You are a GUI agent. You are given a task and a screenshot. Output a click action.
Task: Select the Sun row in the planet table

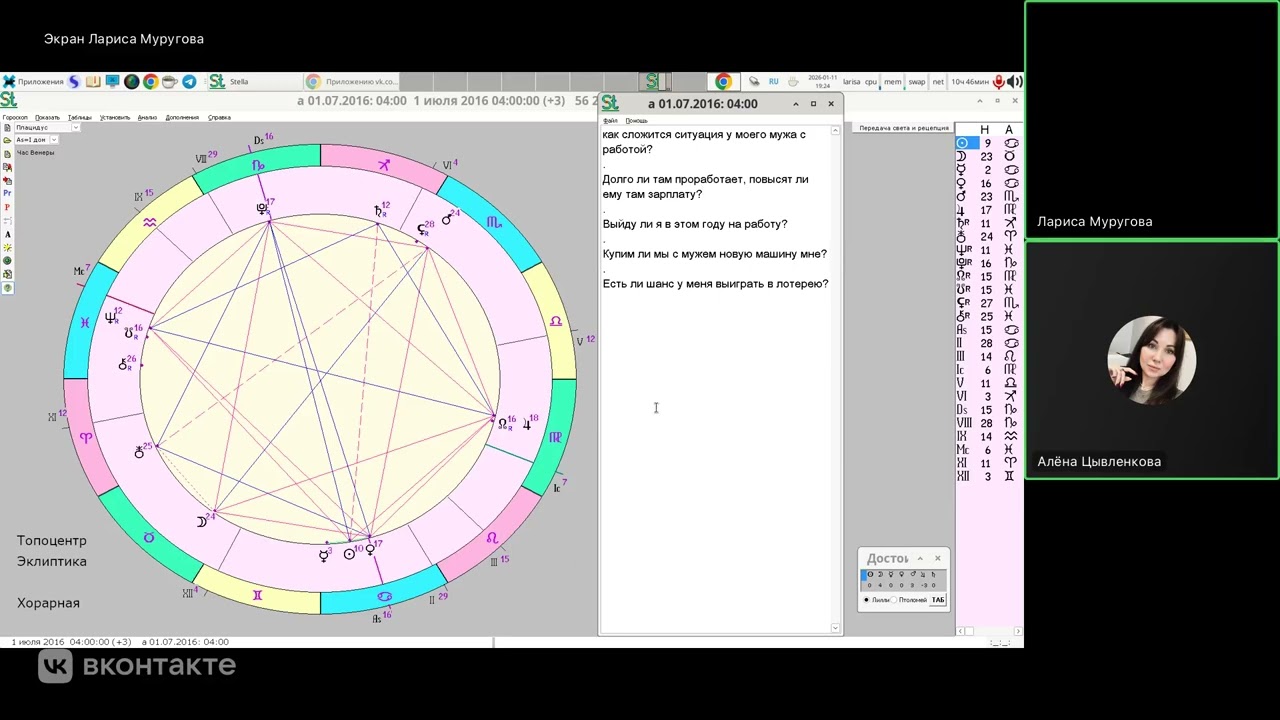(987, 143)
